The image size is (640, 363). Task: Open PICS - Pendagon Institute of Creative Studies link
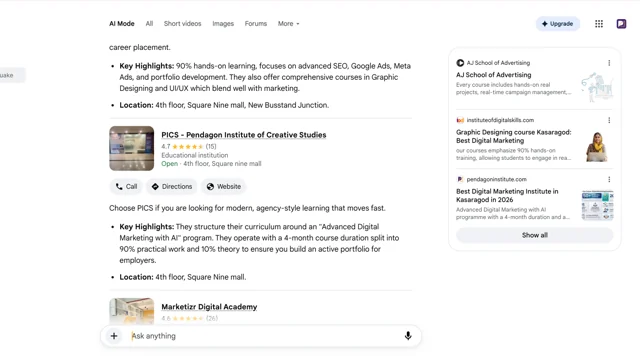tap(244, 135)
